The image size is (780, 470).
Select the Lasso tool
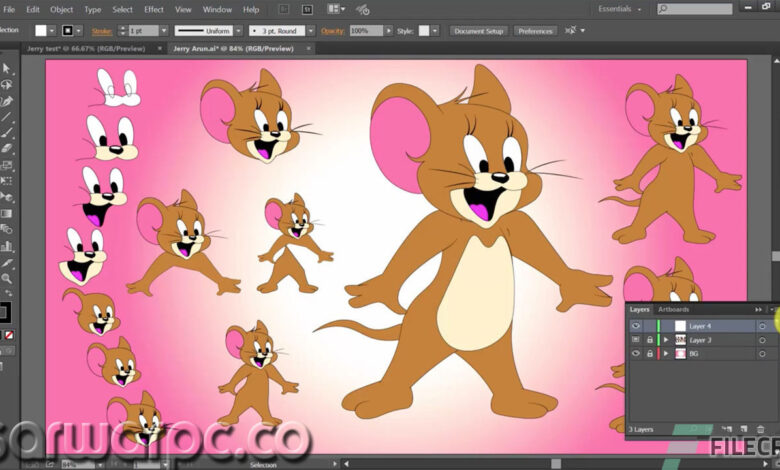coord(6,85)
